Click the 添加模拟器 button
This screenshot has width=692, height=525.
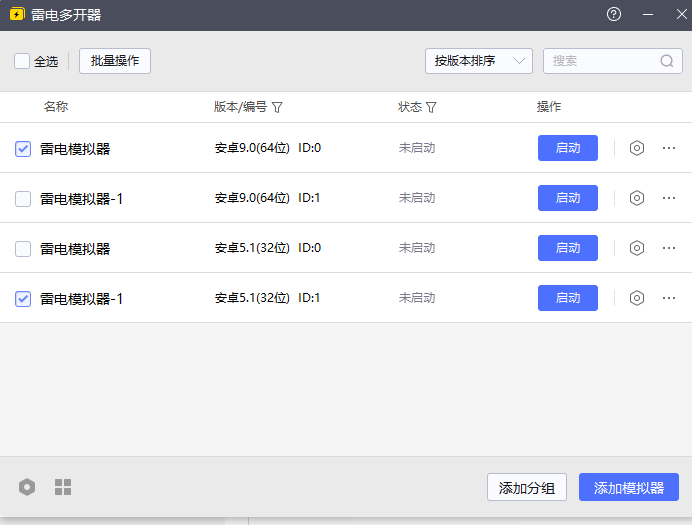point(628,488)
